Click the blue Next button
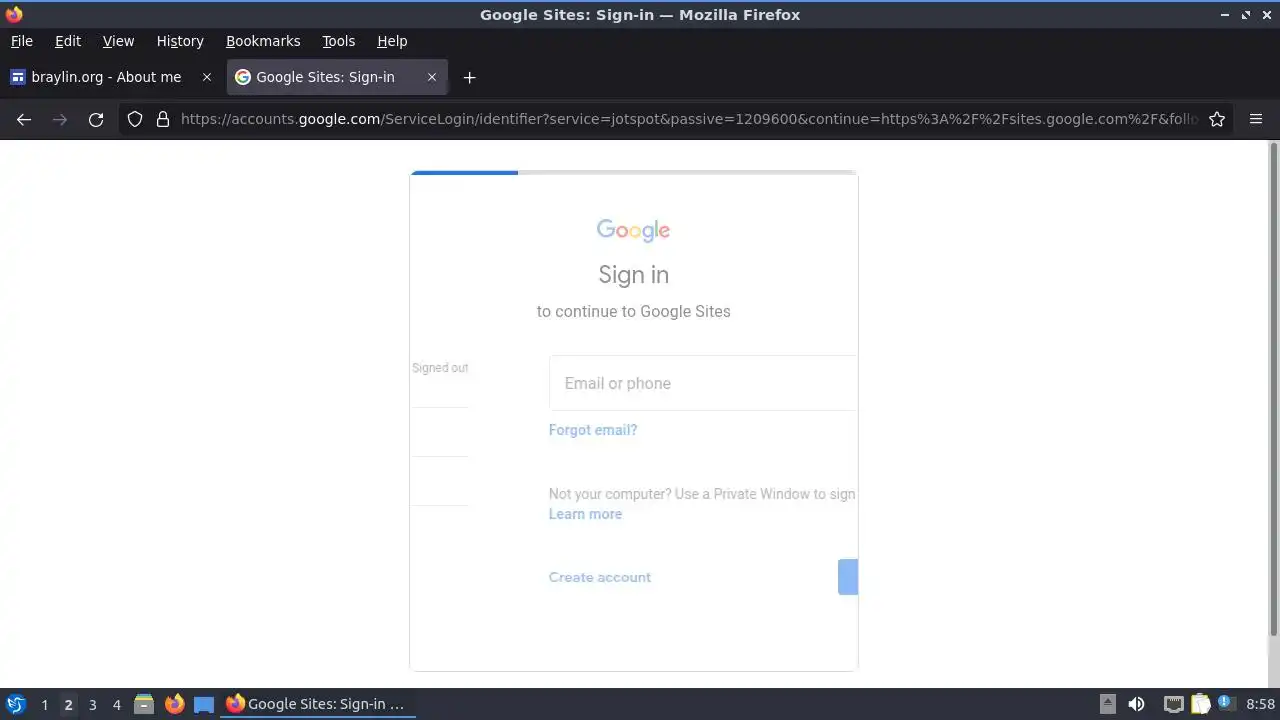Viewport: 1280px width, 720px height. tap(848, 577)
